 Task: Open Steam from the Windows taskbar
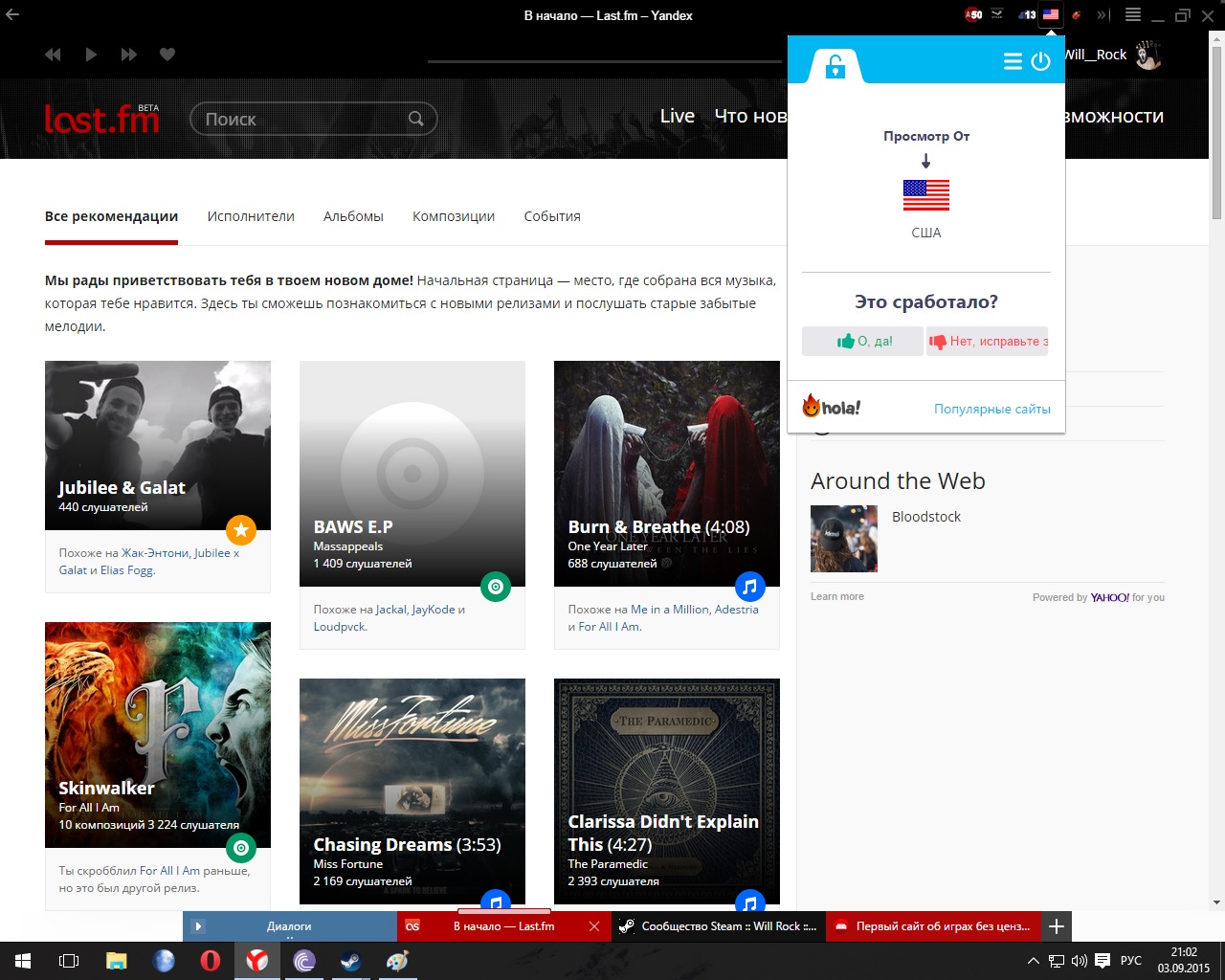350,960
